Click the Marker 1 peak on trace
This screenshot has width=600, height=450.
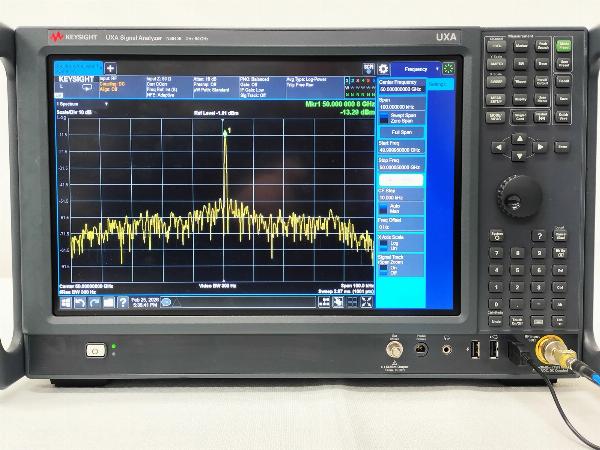click(224, 134)
